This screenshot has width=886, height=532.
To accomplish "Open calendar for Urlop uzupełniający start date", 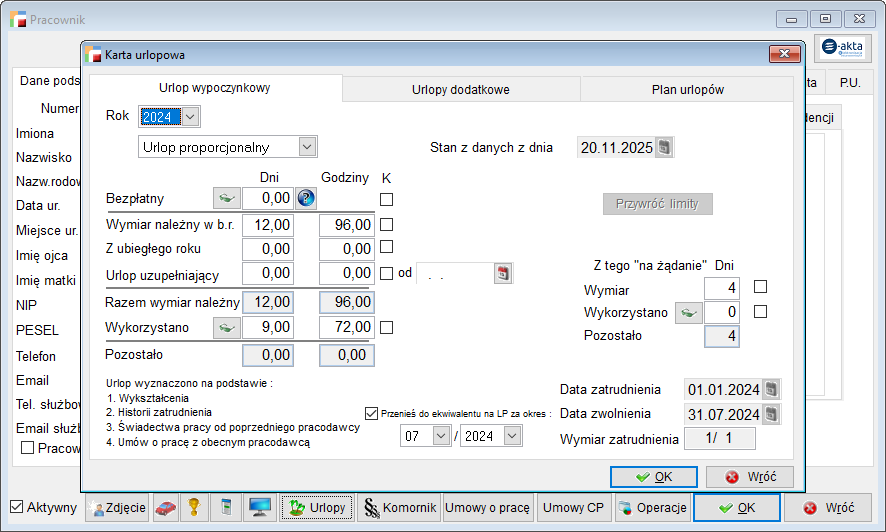I will tap(503, 273).
